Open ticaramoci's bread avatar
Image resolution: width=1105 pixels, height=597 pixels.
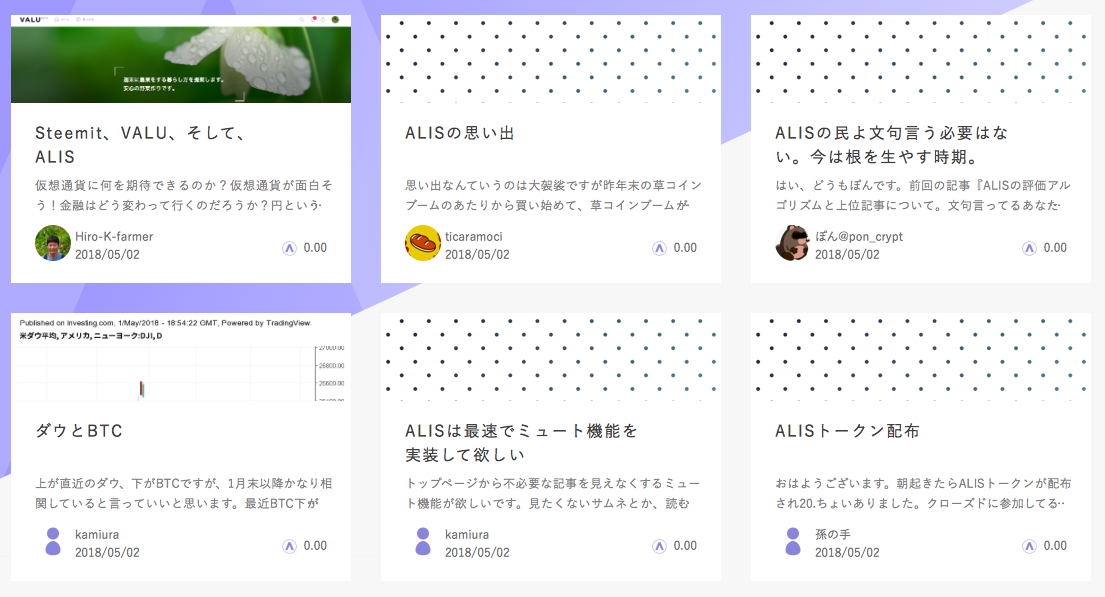pyautogui.click(x=423, y=243)
